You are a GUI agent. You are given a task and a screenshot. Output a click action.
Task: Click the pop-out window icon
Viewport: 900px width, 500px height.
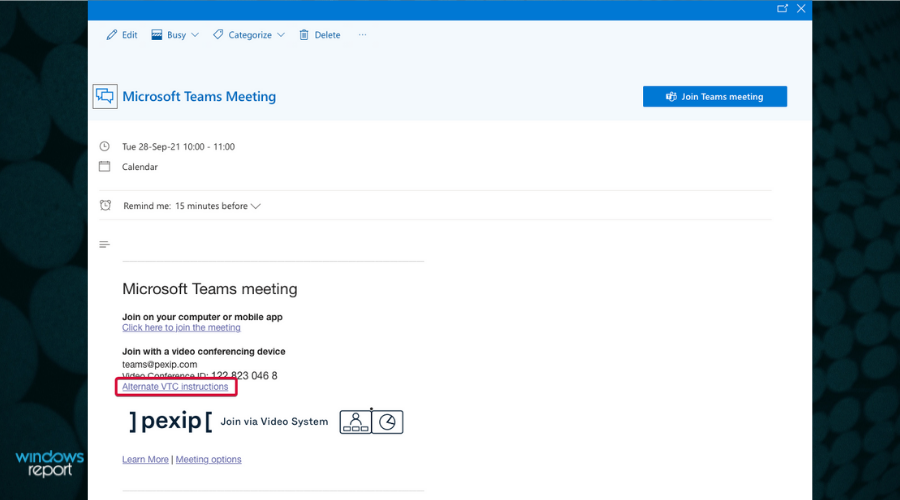coord(782,9)
